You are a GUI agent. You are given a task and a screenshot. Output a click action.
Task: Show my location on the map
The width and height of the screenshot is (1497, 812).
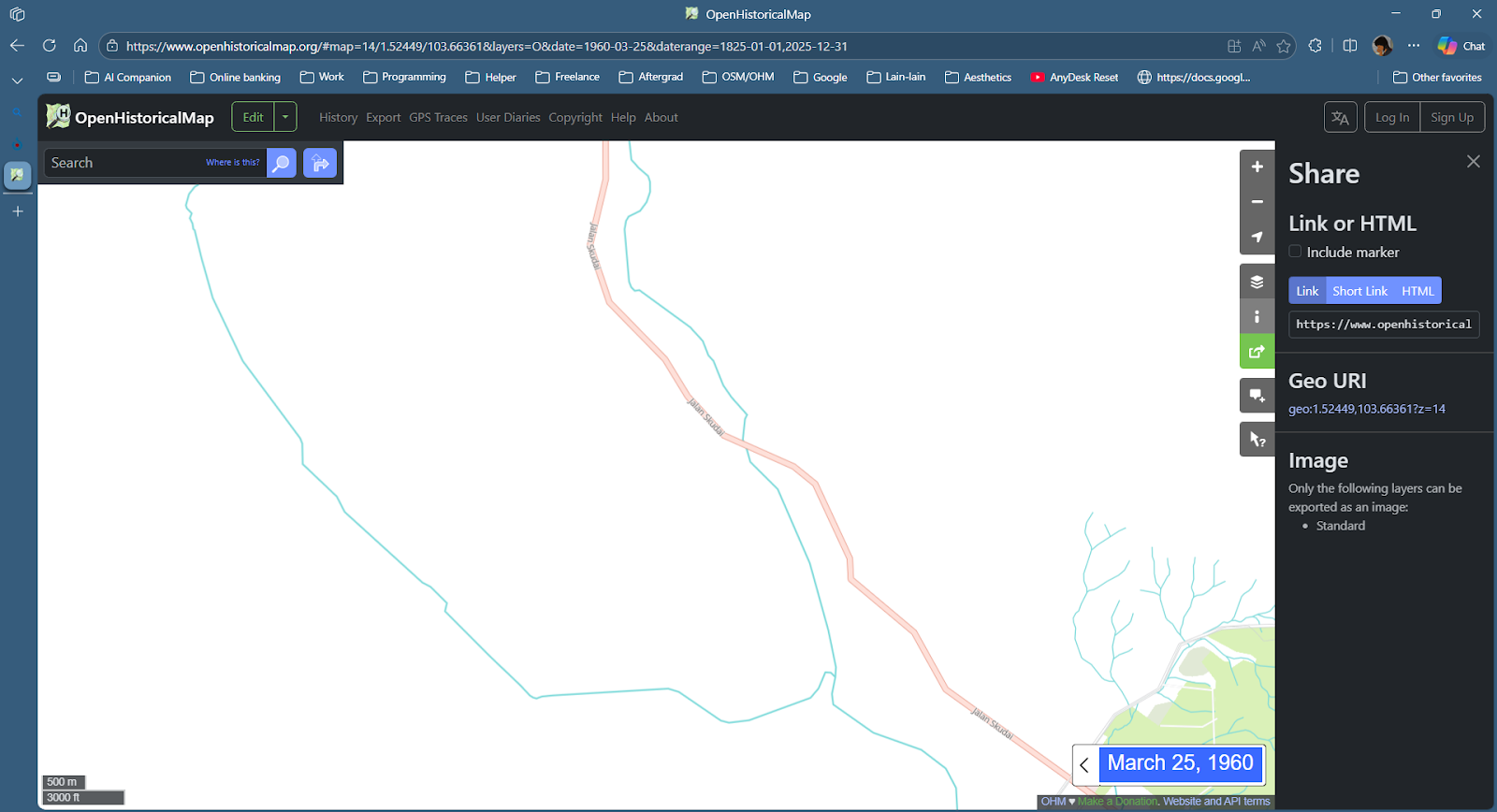[x=1257, y=237]
